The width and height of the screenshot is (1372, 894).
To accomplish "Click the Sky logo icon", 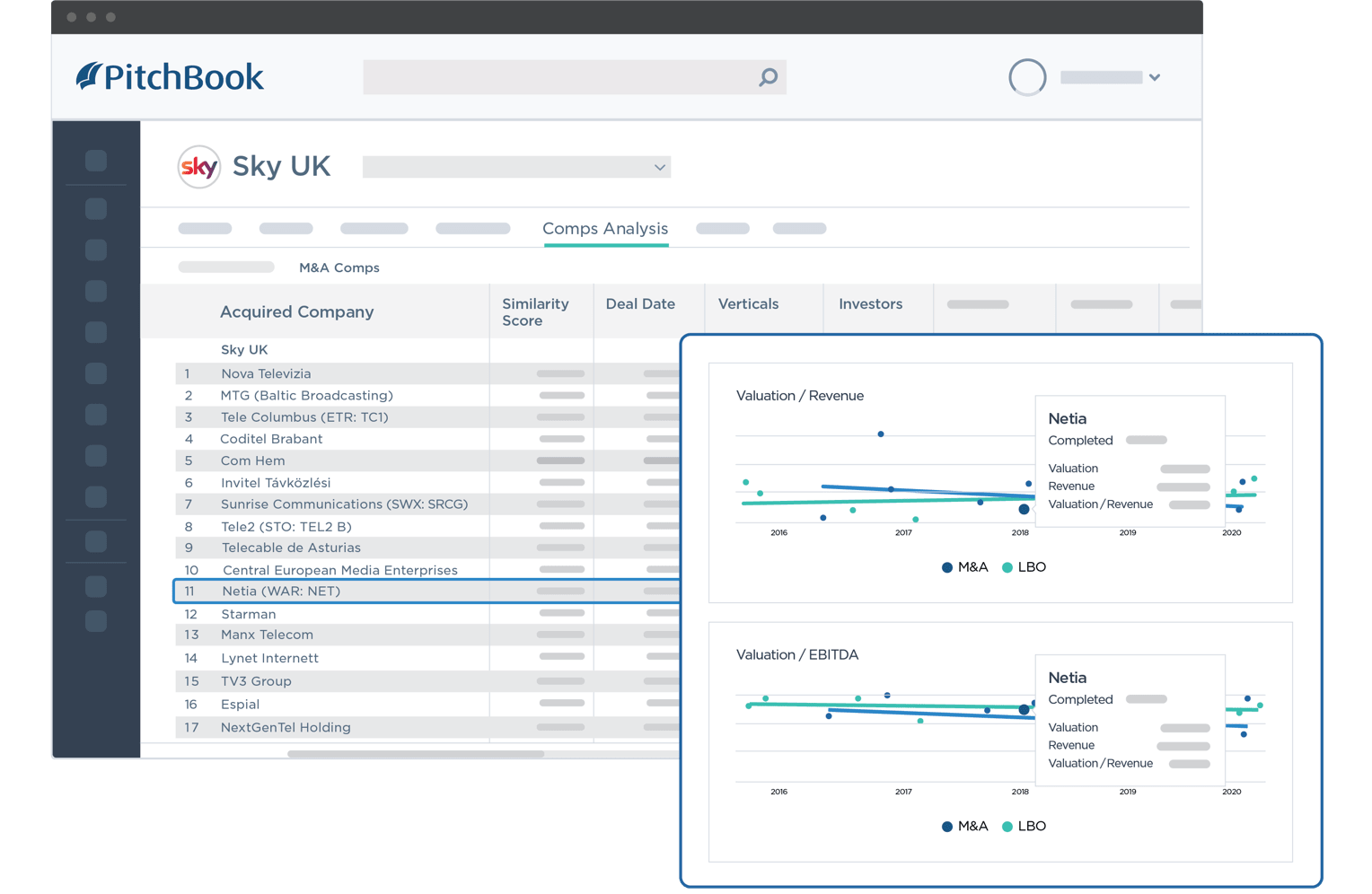I will (198, 167).
